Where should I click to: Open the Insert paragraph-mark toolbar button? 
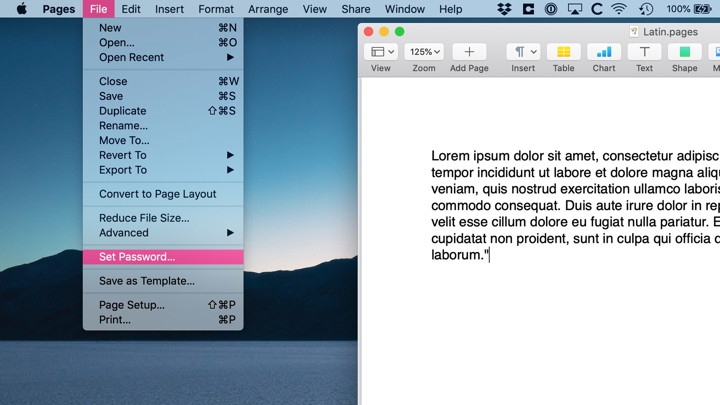pyautogui.click(x=523, y=52)
